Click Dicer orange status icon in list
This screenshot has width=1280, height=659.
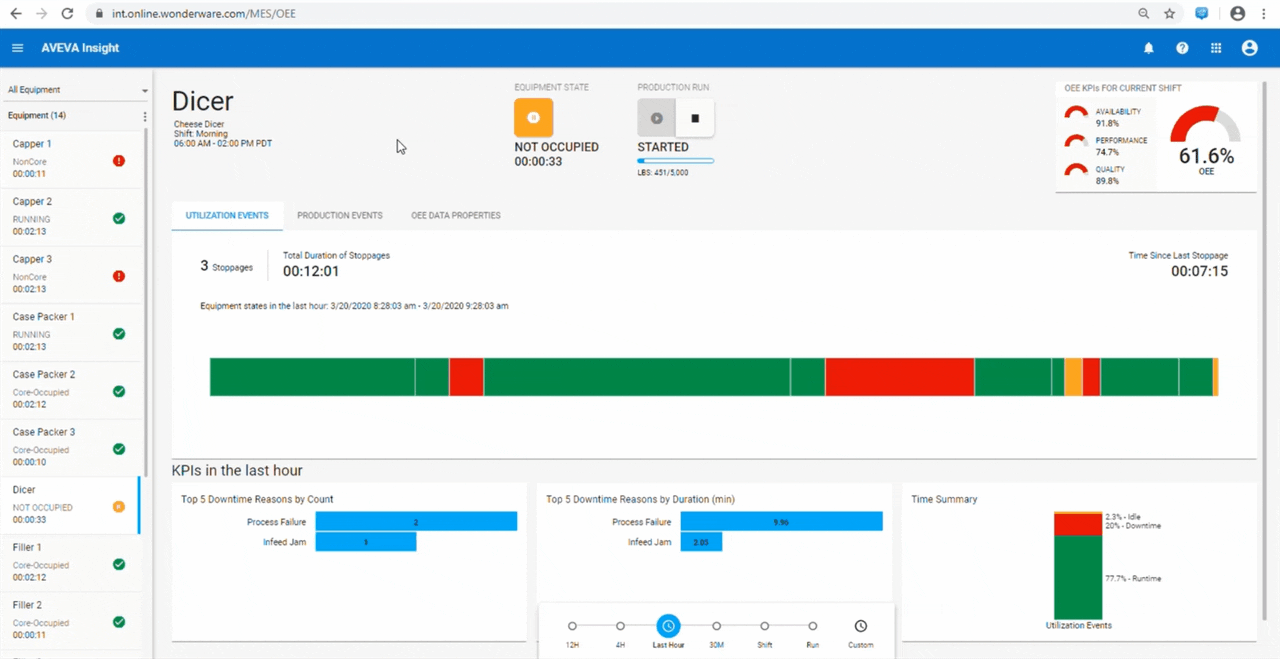coord(119,507)
